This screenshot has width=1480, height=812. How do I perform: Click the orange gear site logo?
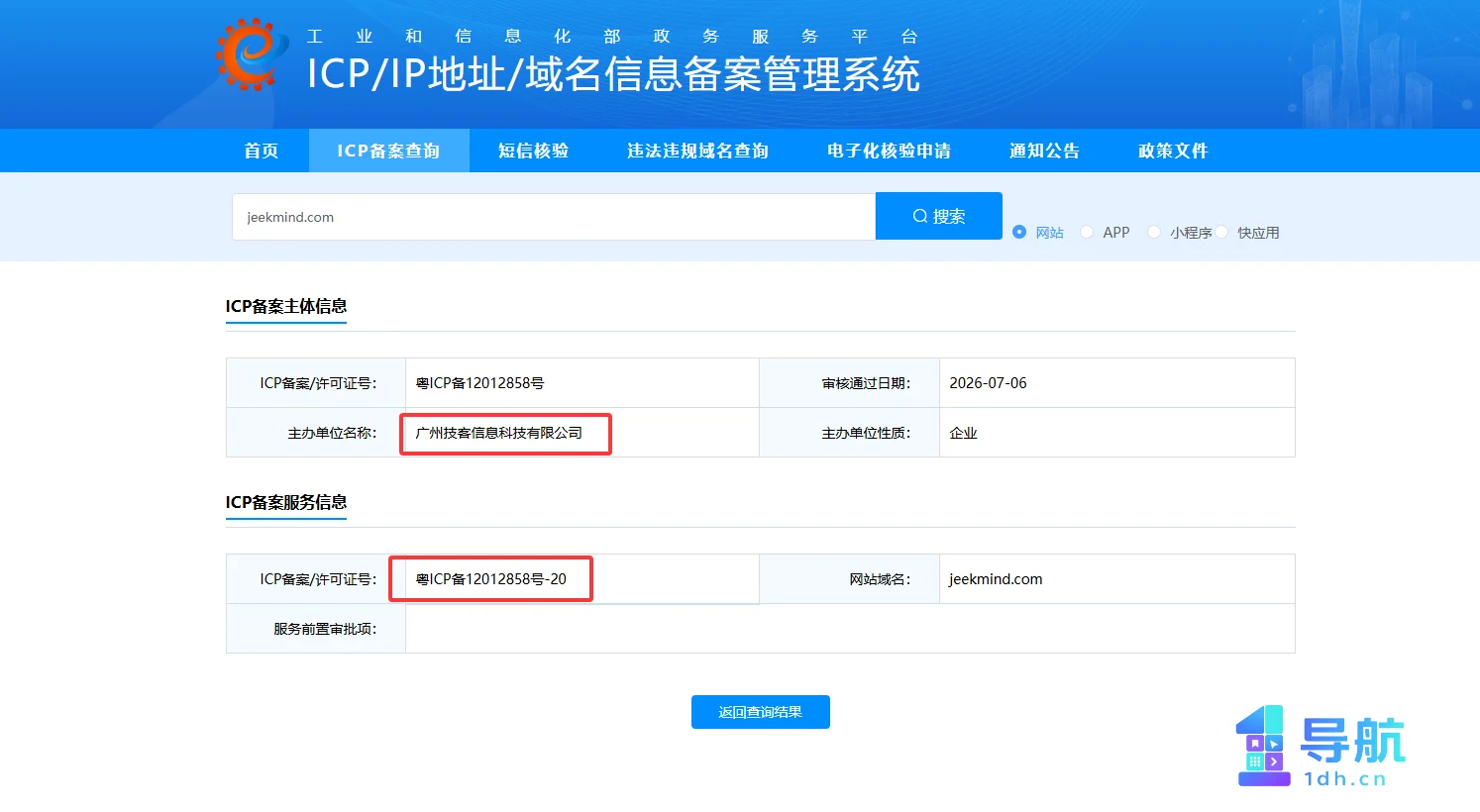coord(252,54)
